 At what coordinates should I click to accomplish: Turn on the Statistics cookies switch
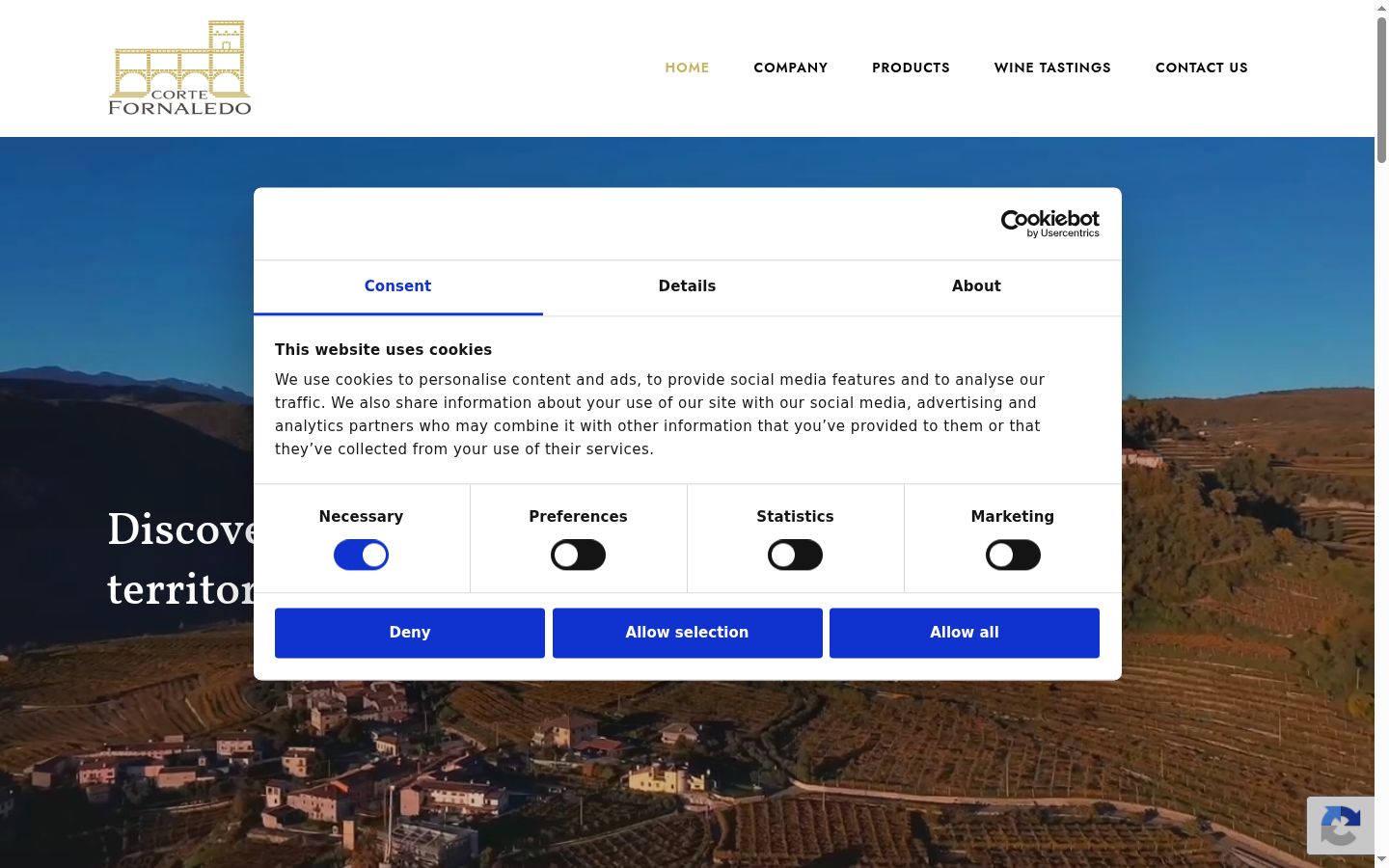(x=795, y=556)
